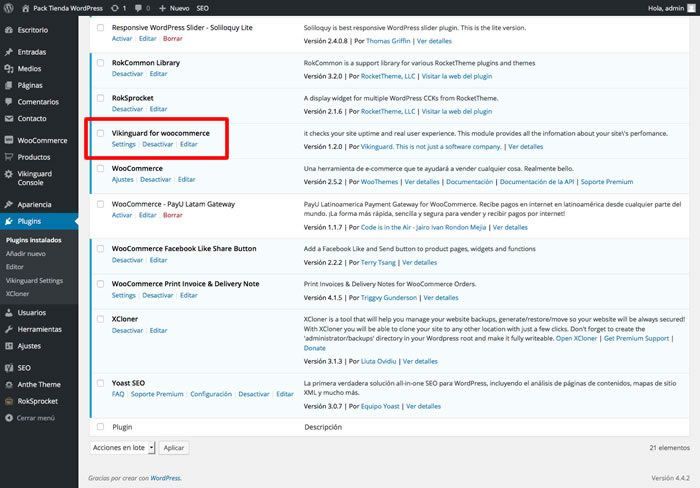The image size is (700, 488).
Task: Click Configuración link under Yoast SEO
Action: [x=211, y=394]
